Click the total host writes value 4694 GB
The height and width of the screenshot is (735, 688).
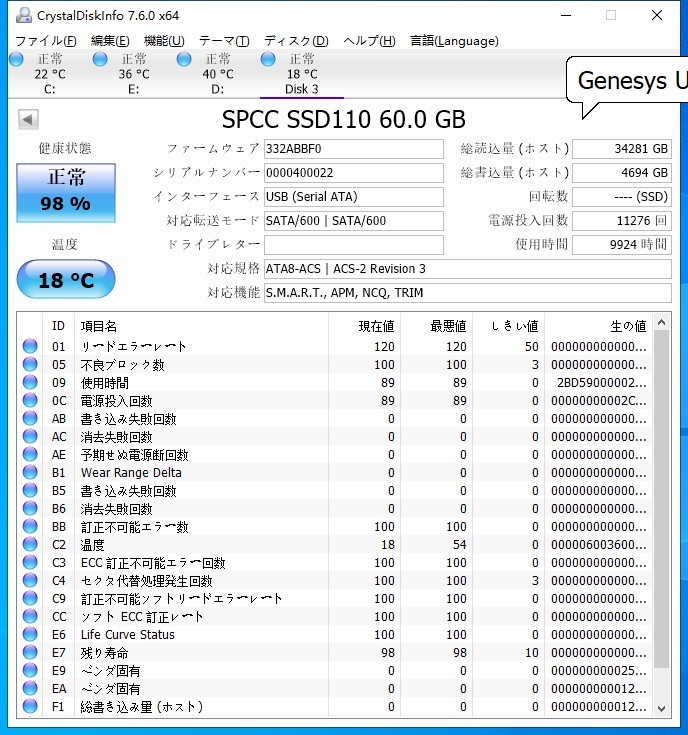622,172
